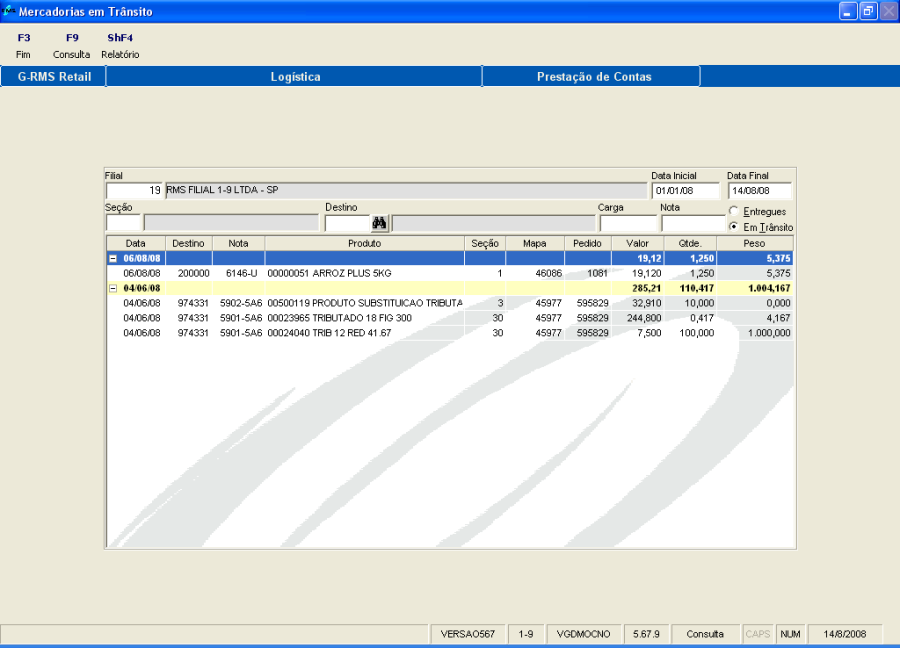Screen dimensions: 900x648
Task: Collapse the 06/08/08 date group
Action: coord(113,259)
